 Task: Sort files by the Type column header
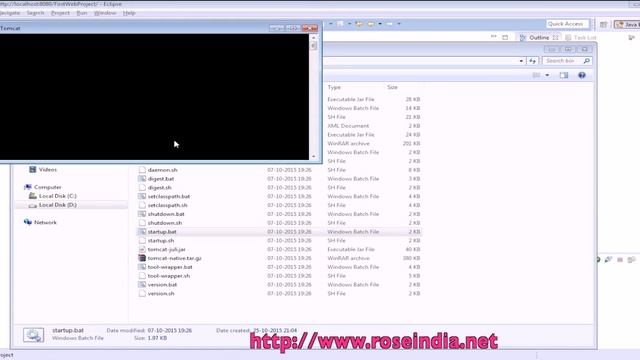click(x=334, y=87)
